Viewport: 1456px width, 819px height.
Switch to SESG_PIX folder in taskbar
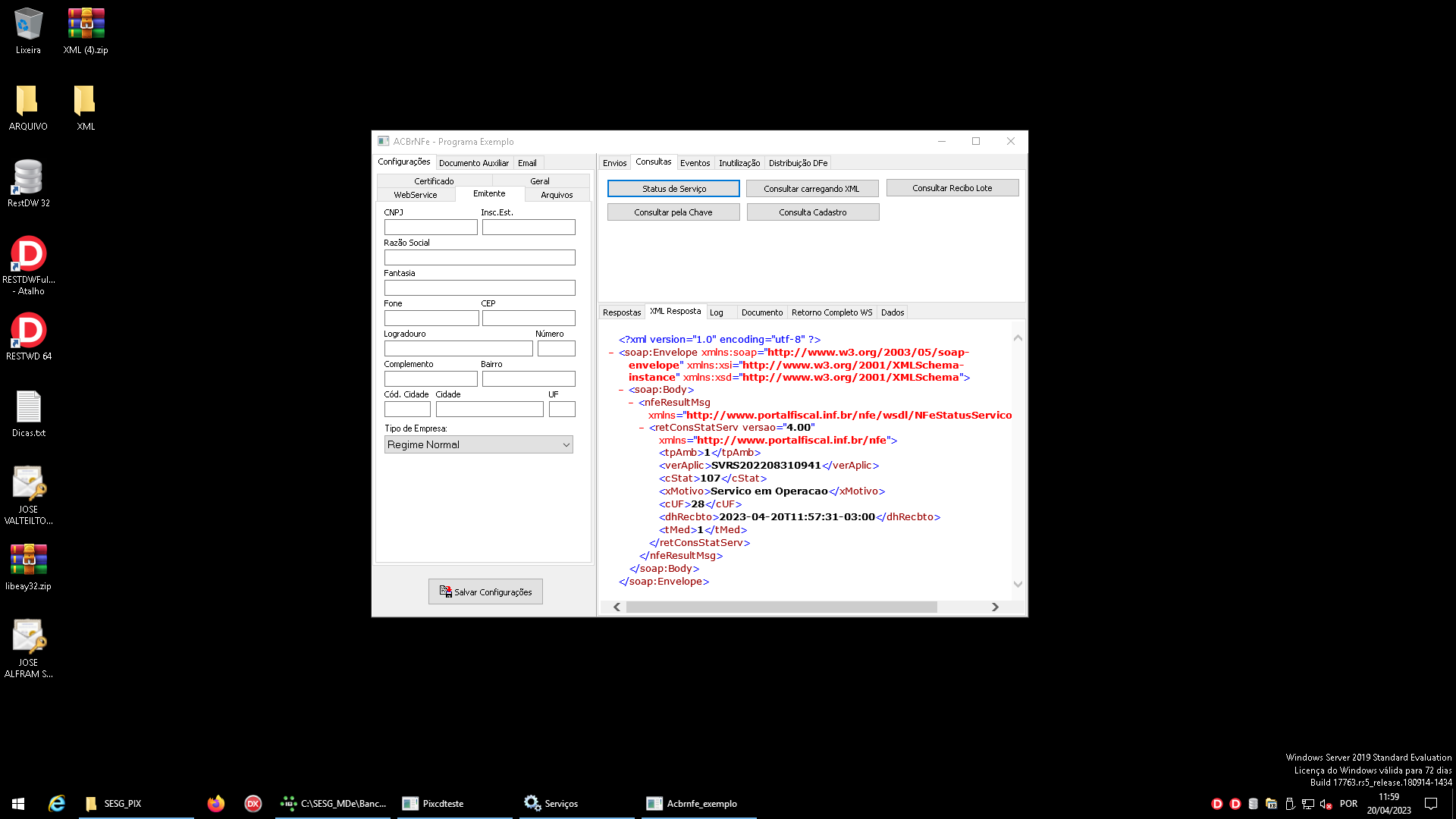point(136,803)
